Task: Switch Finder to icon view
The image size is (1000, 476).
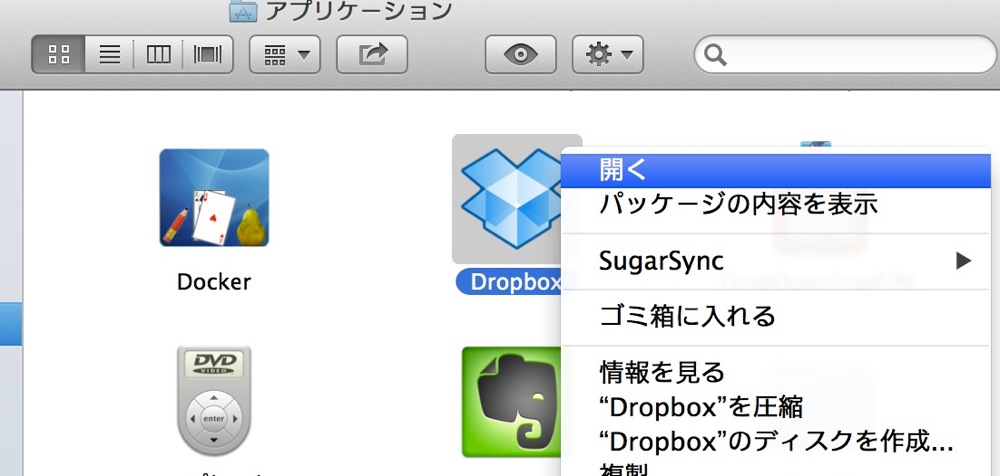Action: tap(58, 54)
